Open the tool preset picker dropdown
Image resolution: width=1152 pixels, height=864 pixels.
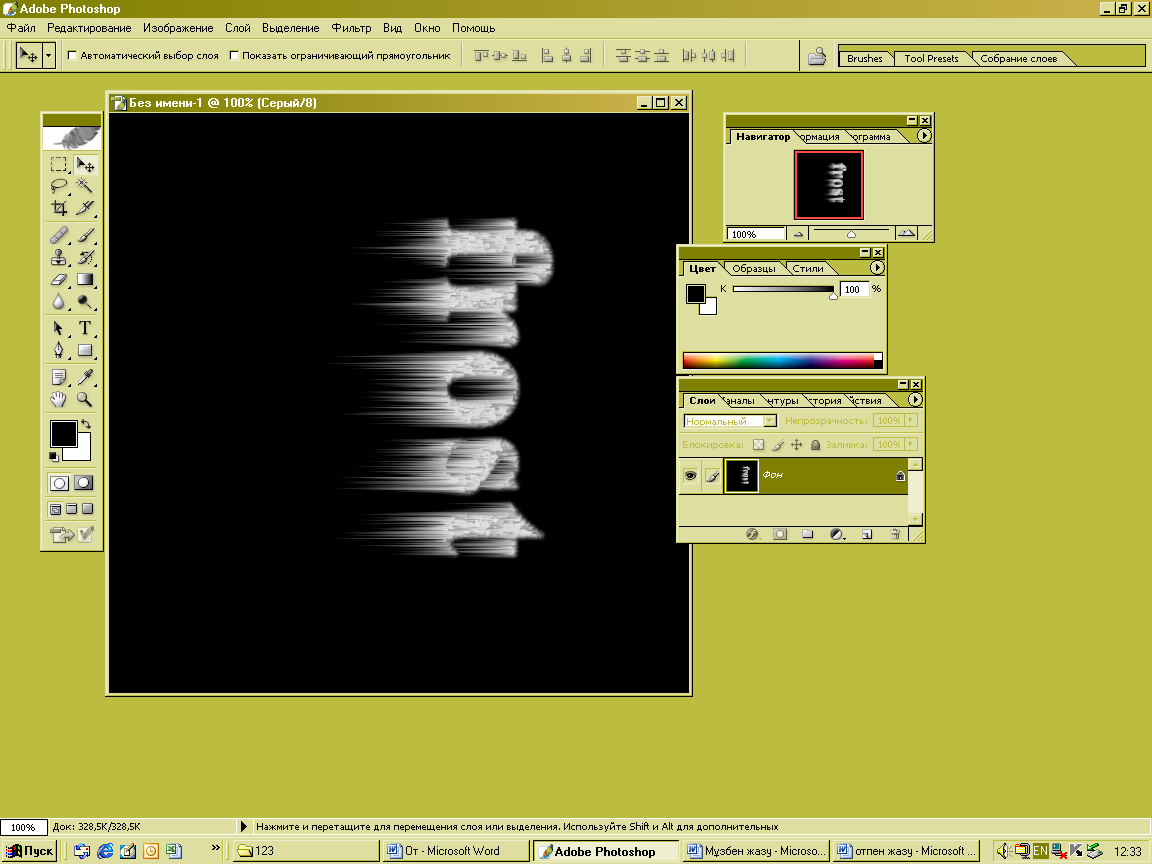[49, 55]
